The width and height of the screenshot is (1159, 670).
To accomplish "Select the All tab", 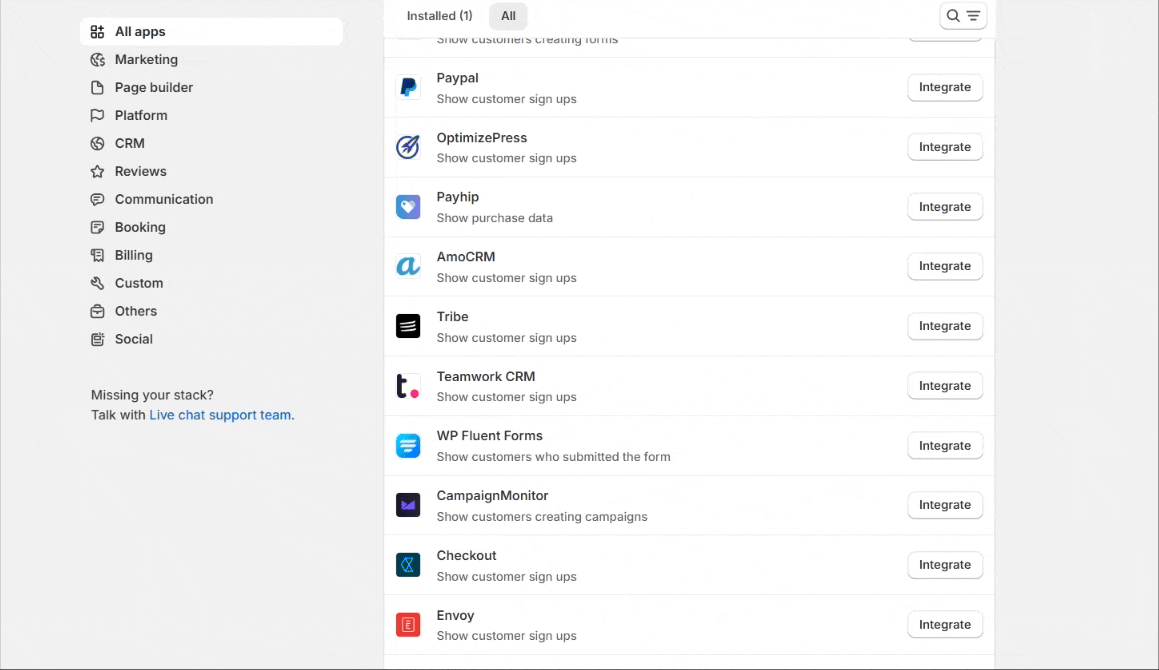I will point(508,16).
